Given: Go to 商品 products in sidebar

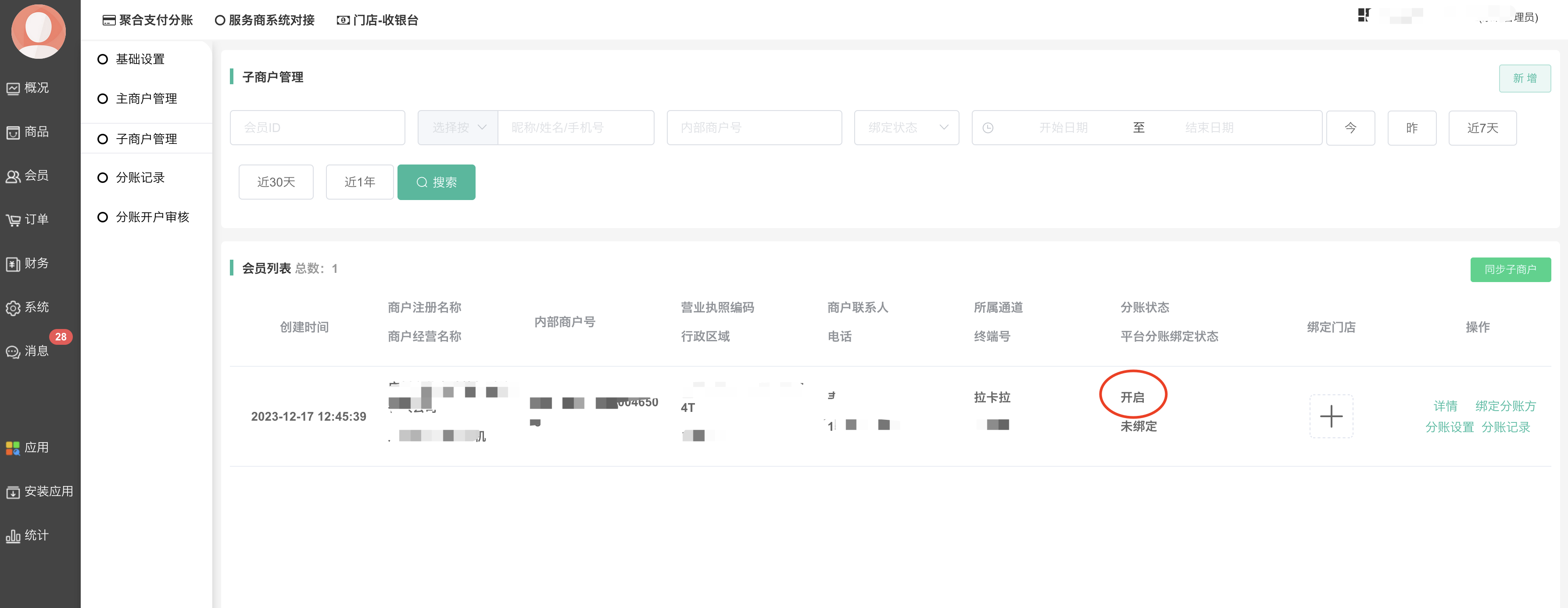Looking at the screenshot, I should [28, 132].
